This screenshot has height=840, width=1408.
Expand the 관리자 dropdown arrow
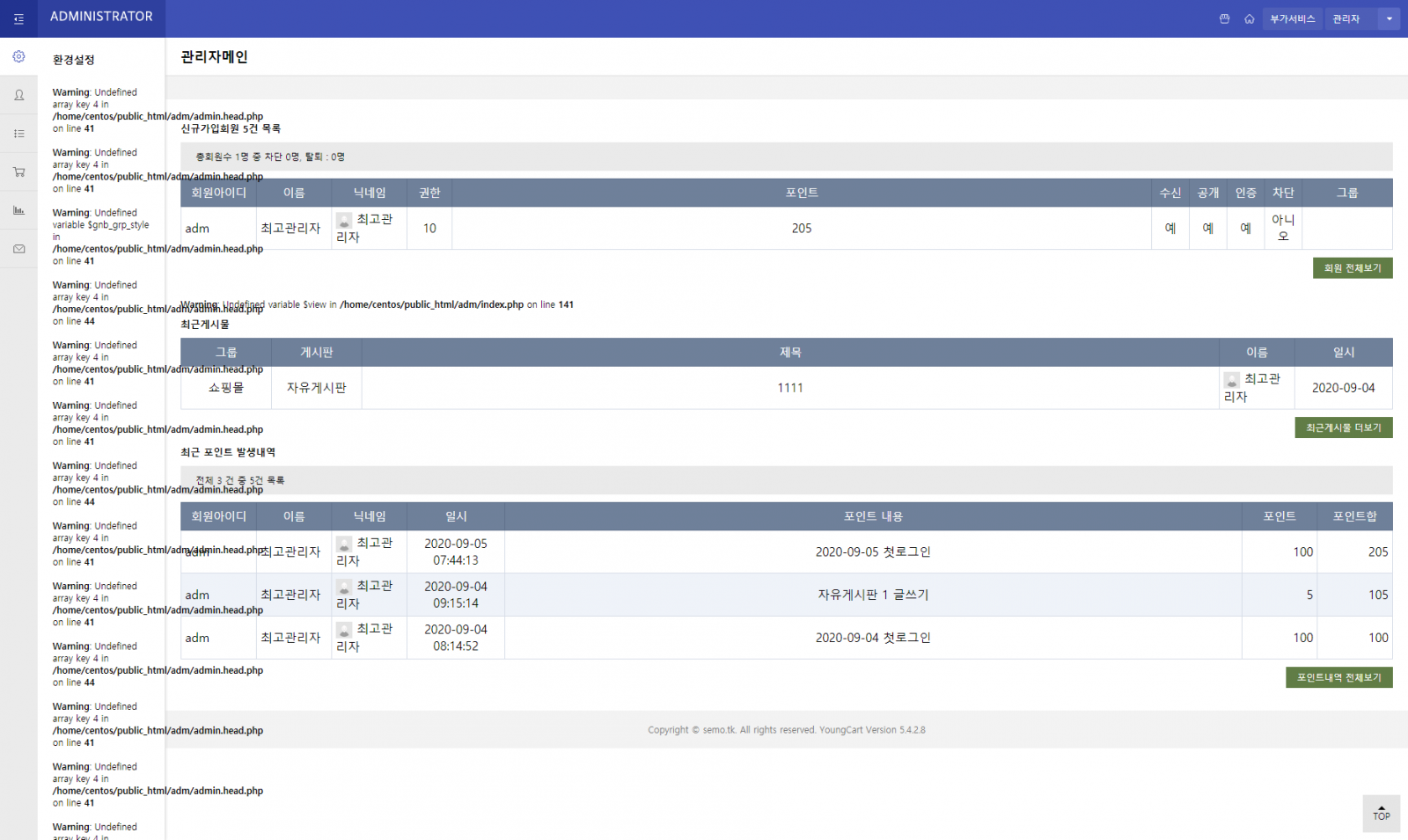tap(1390, 18)
